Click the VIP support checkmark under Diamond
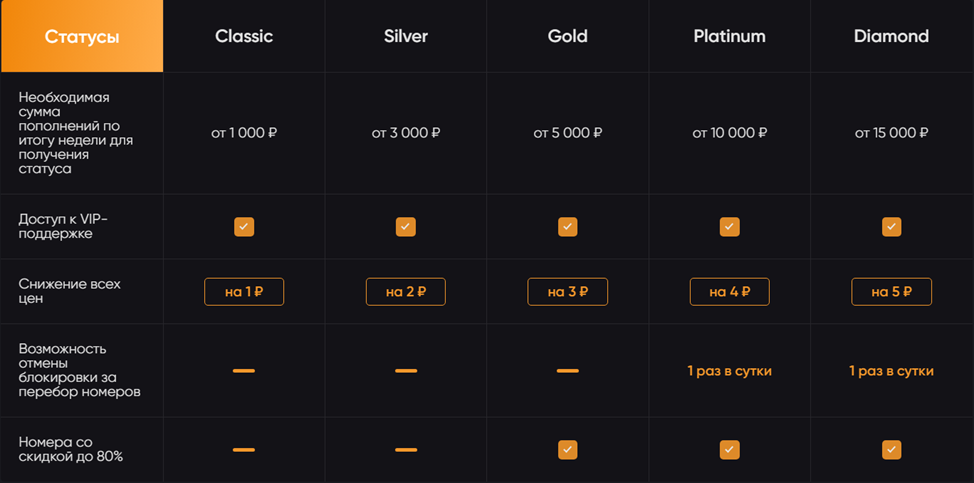974x483 pixels. tap(891, 227)
